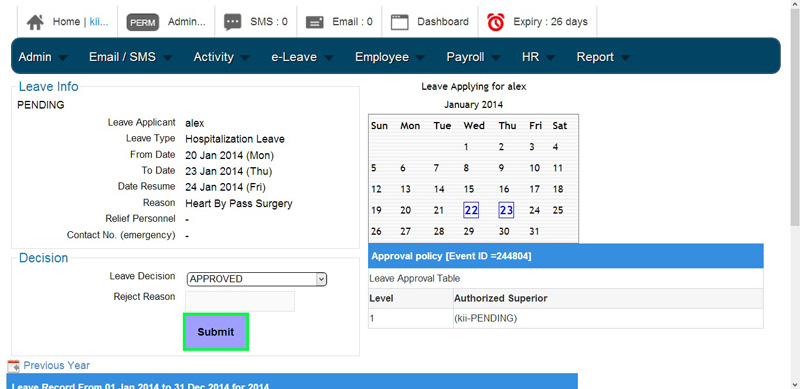Click the Wed column header
The image size is (800, 389).
click(474, 126)
